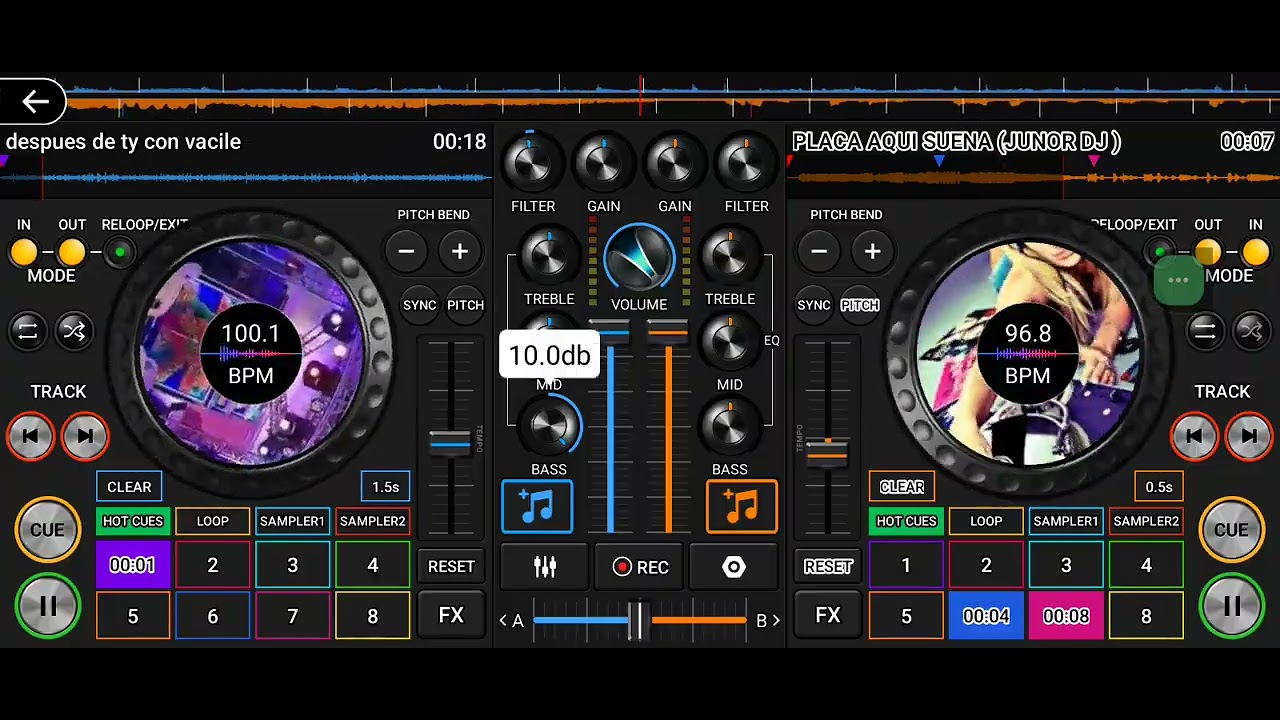Adjust right deck tempo slider
Screen dimensions: 1280x720
(827, 452)
